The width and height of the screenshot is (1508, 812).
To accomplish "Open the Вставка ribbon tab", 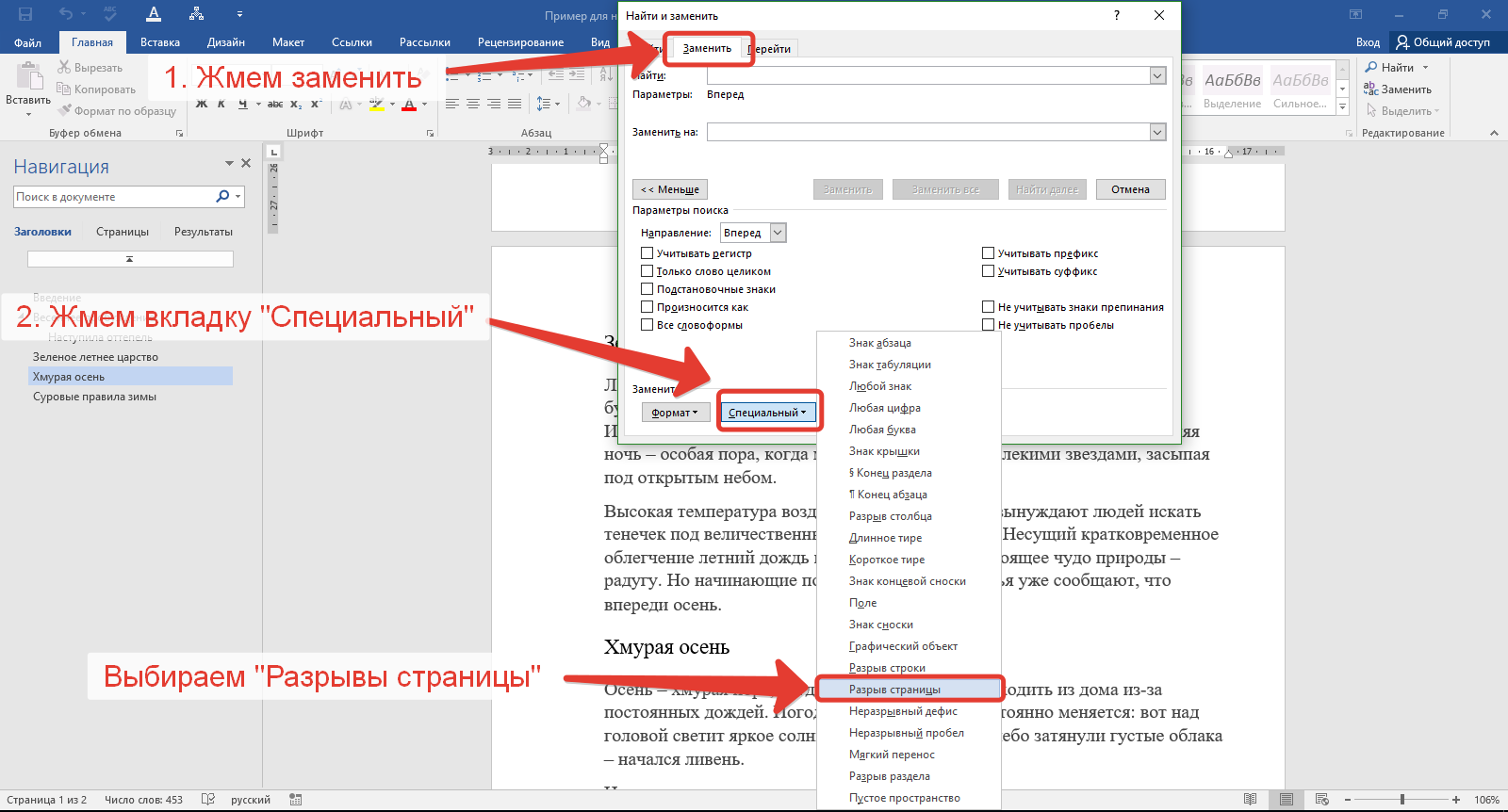I will [160, 42].
